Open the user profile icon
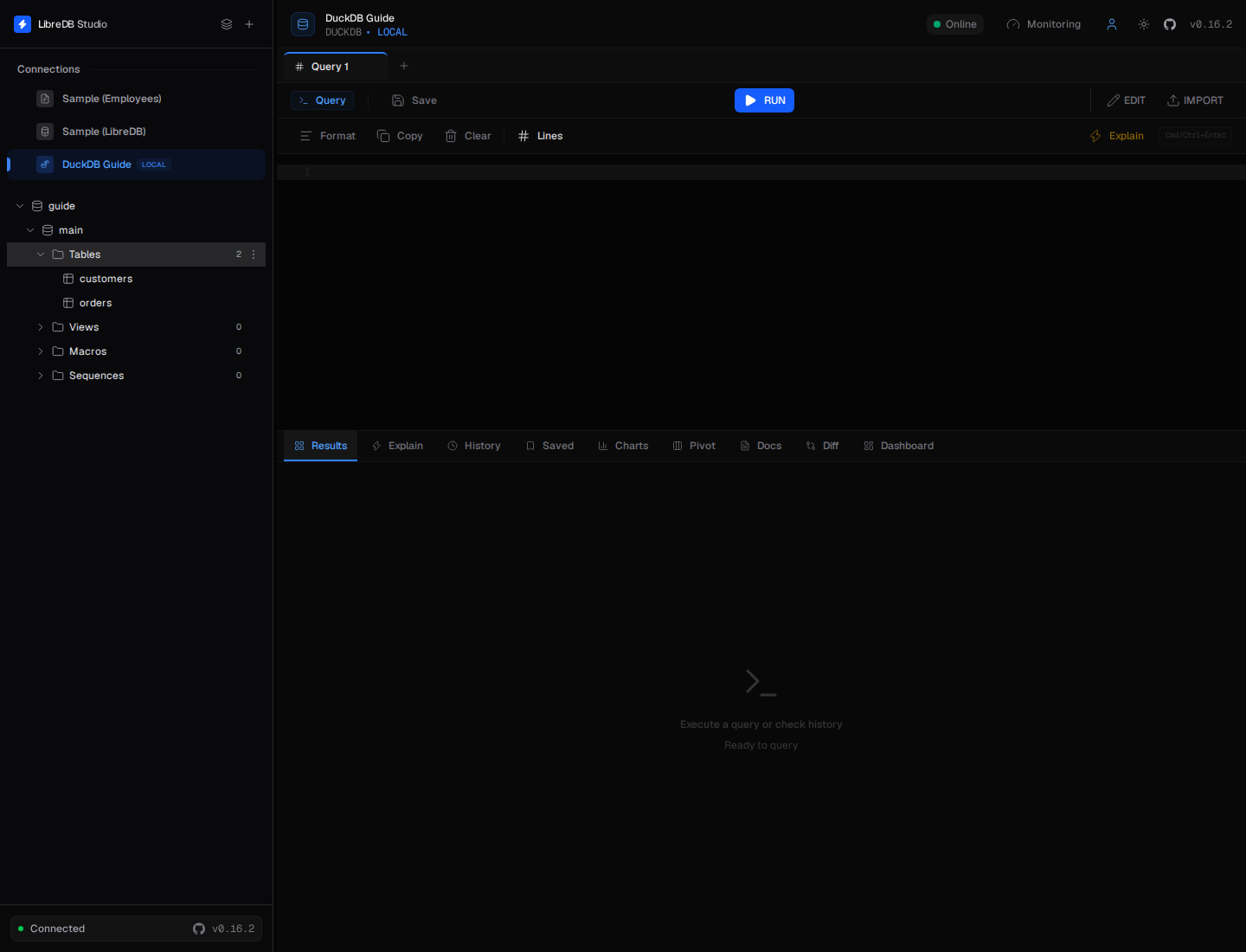The width and height of the screenshot is (1246, 952). point(1112,24)
